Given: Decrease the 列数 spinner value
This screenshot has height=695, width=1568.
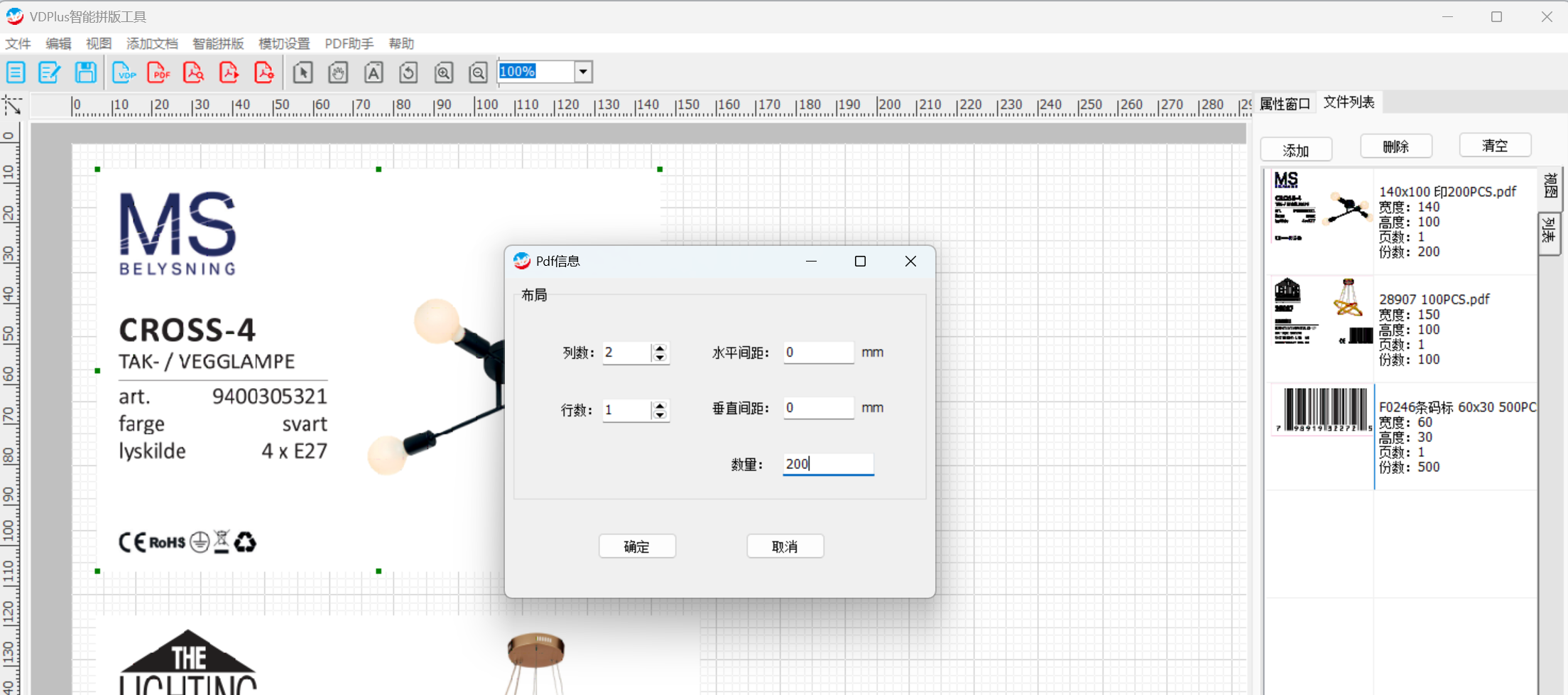Looking at the screenshot, I should (x=660, y=357).
